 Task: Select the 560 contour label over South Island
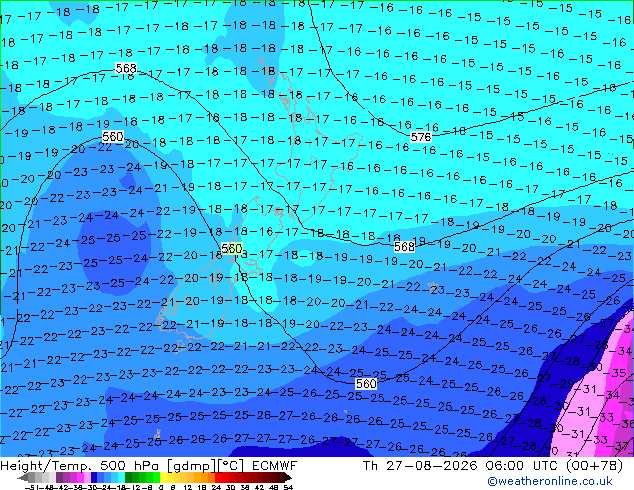tap(232, 248)
